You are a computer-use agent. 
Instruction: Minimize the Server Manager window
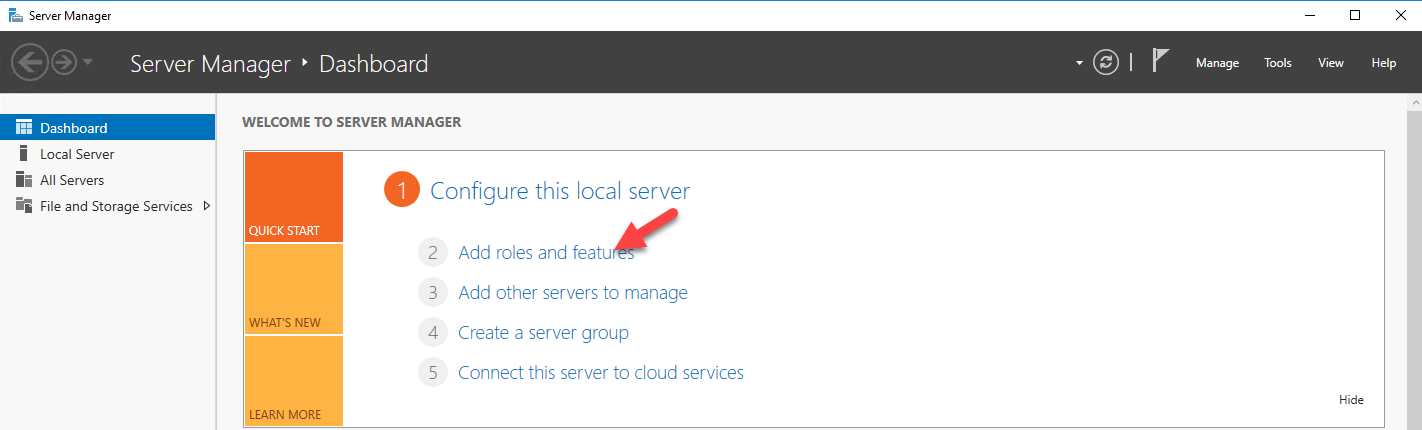(x=1309, y=15)
